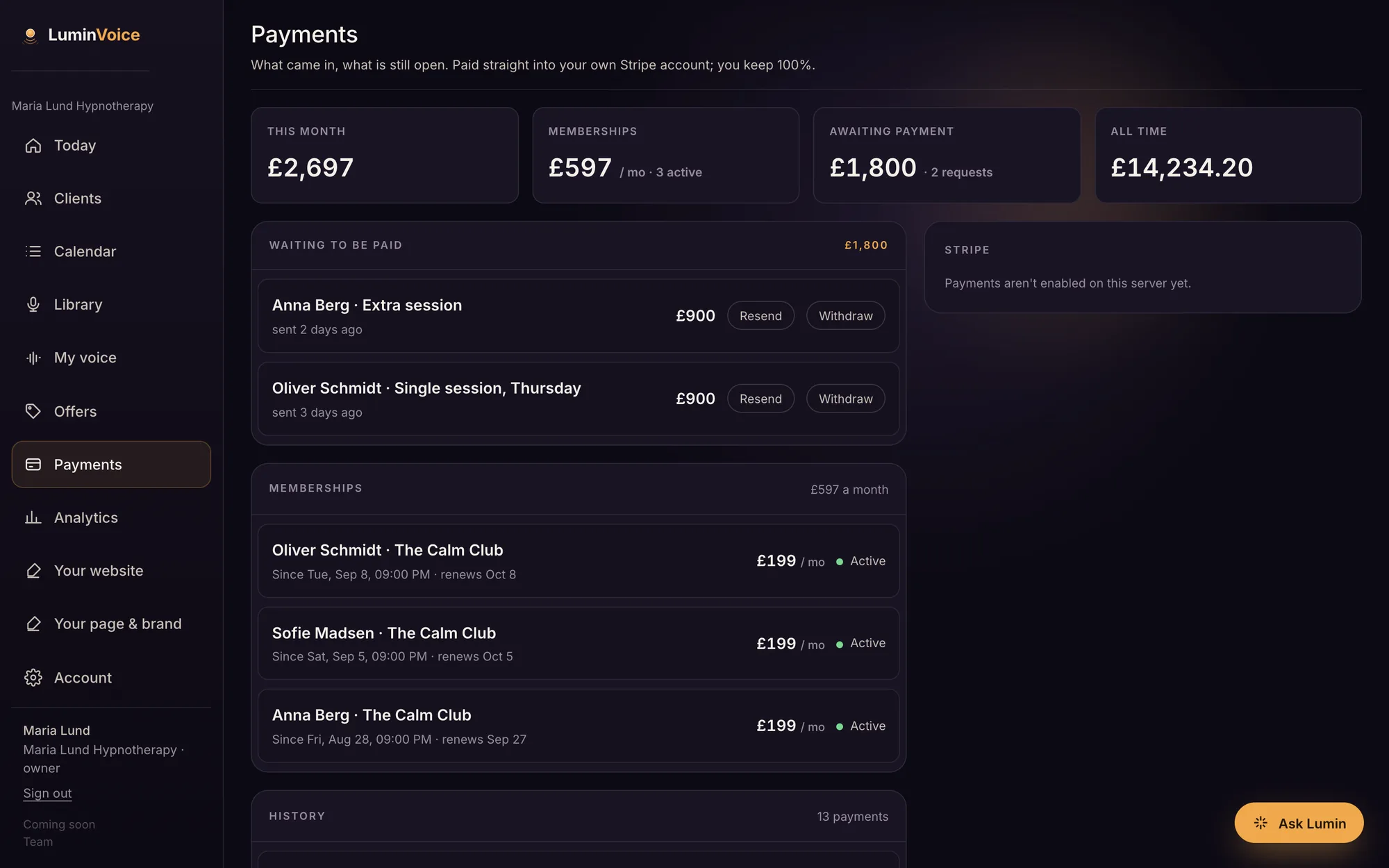Click the Stripe panel heading
This screenshot has height=868, width=1389.
(x=967, y=250)
